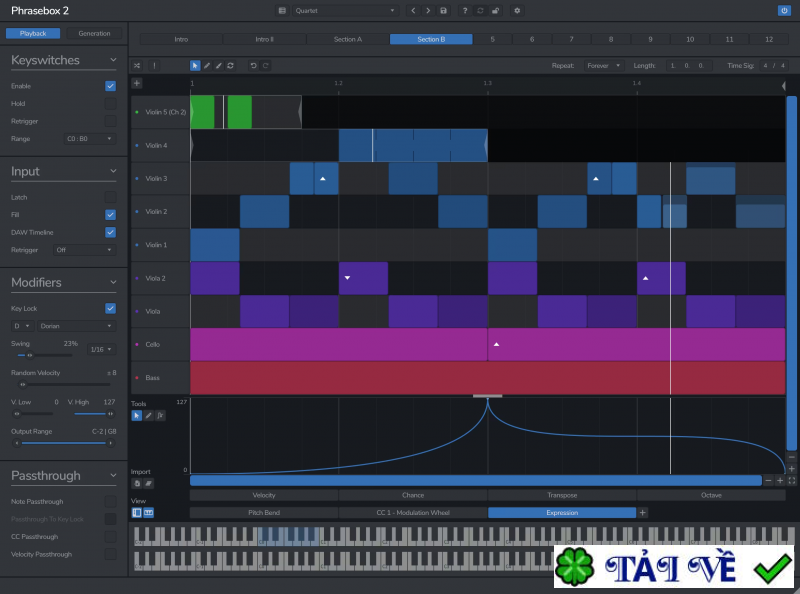Click the save preset disk icon
Screen dimensions: 800x594
pos(443,10)
